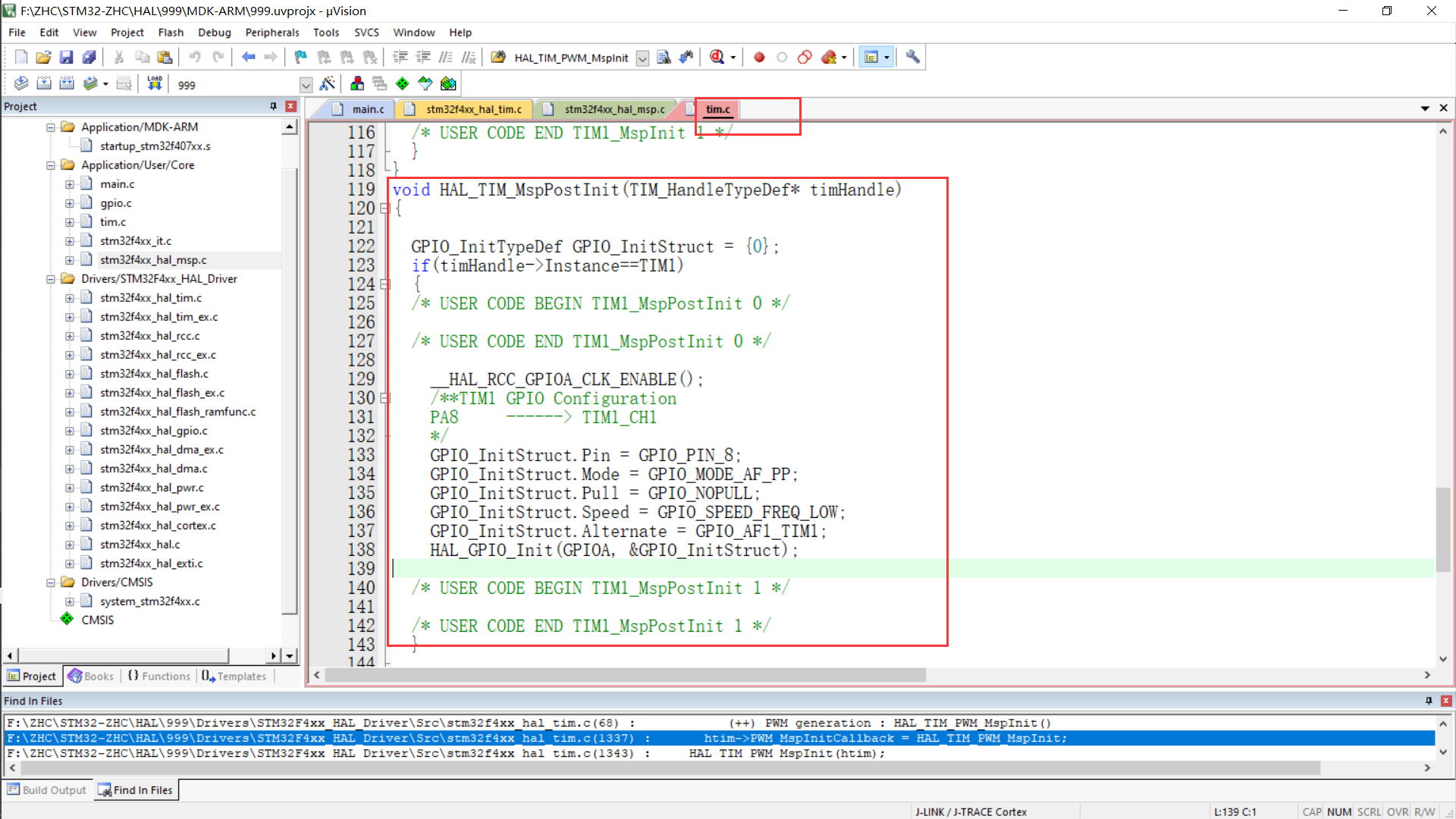
Task: Disable all breakpoints in program
Action: click(805, 57)
